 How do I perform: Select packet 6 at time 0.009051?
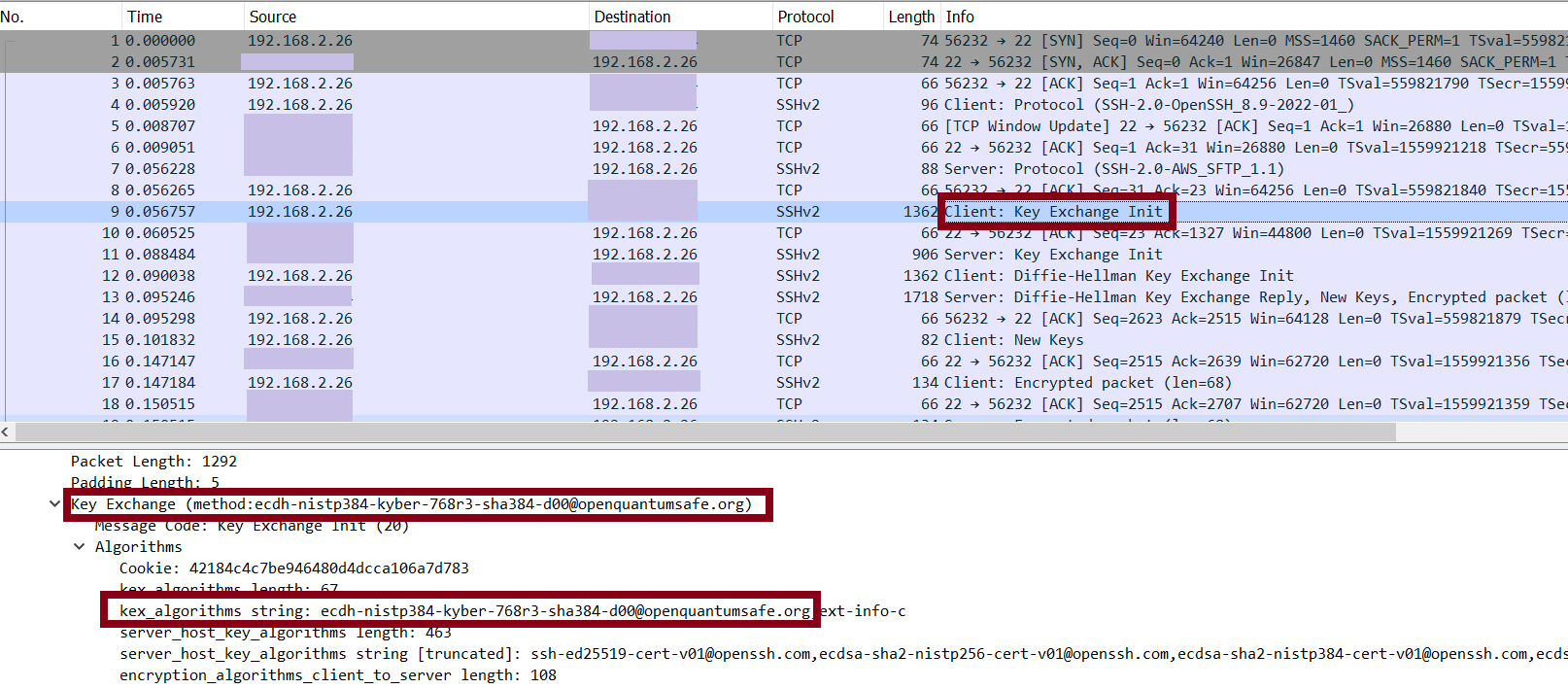pyautogui.click(x=784, y=148)
